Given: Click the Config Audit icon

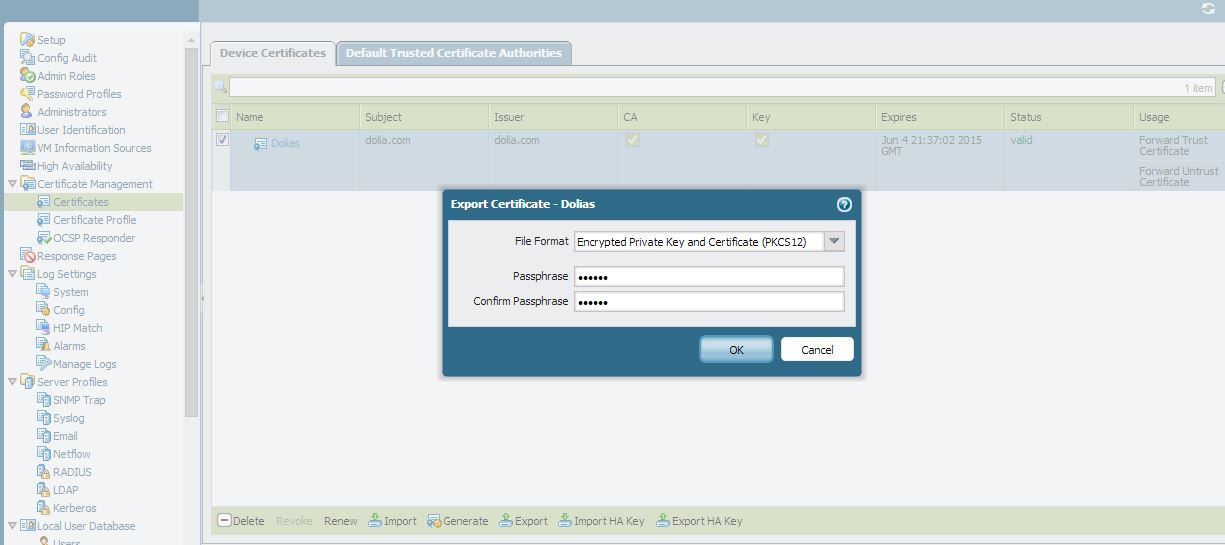Looking at the screenshot, I should (27, 58).
